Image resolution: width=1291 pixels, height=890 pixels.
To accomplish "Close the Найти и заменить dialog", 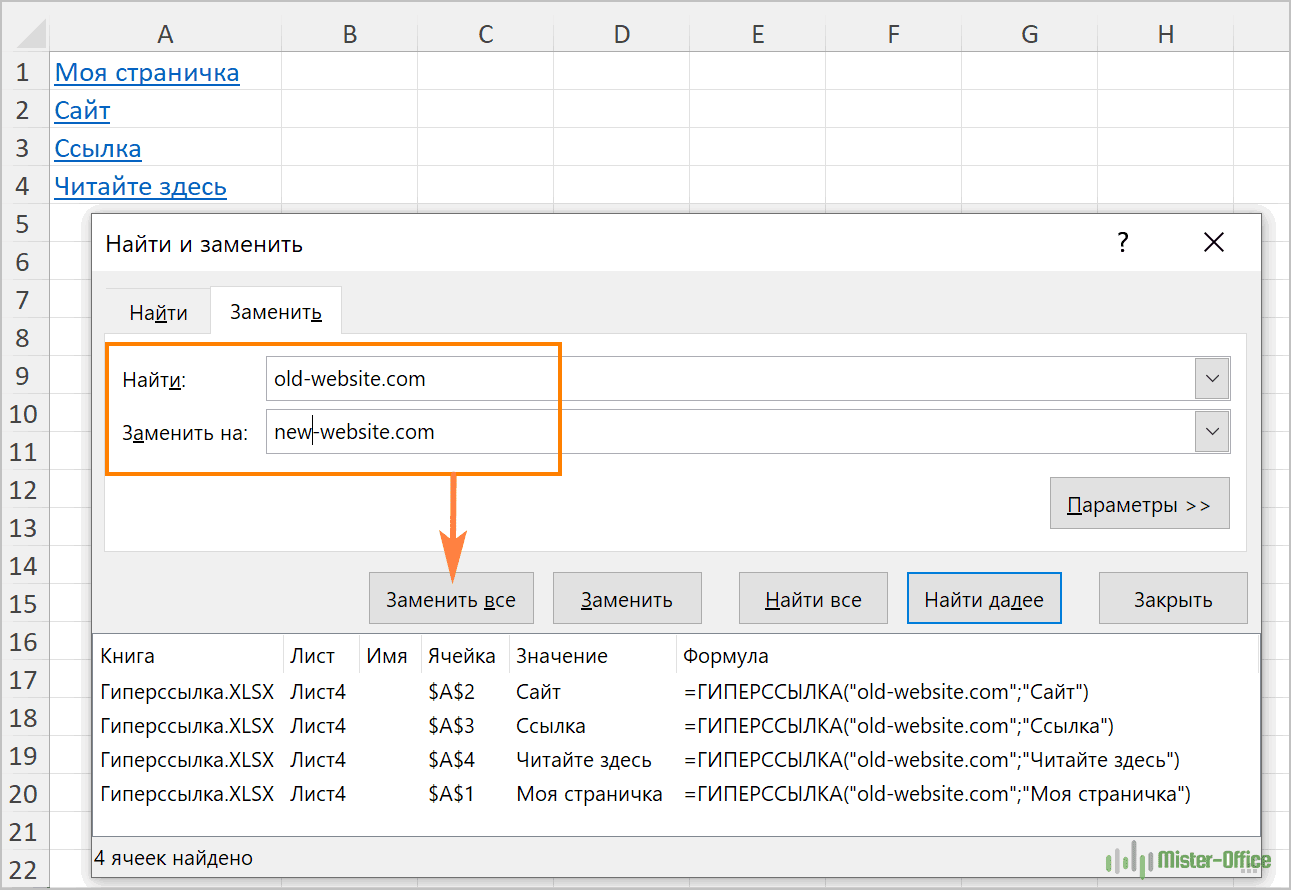I will coord(1213,242).
